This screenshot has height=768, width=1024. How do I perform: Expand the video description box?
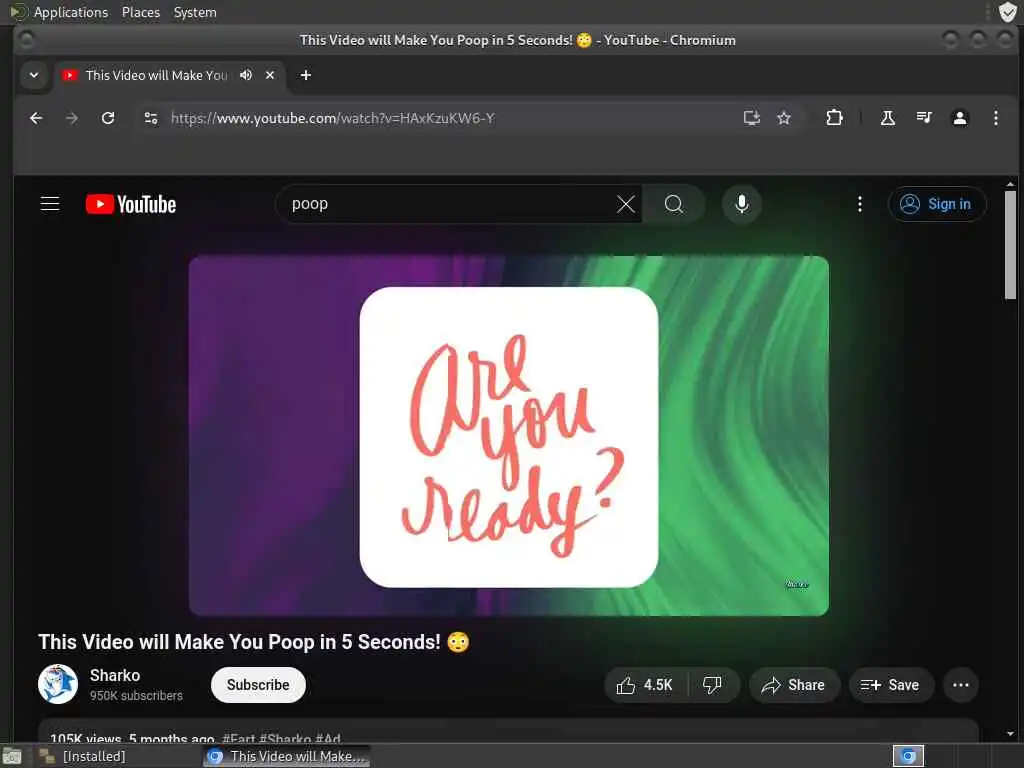coord(508,731)
